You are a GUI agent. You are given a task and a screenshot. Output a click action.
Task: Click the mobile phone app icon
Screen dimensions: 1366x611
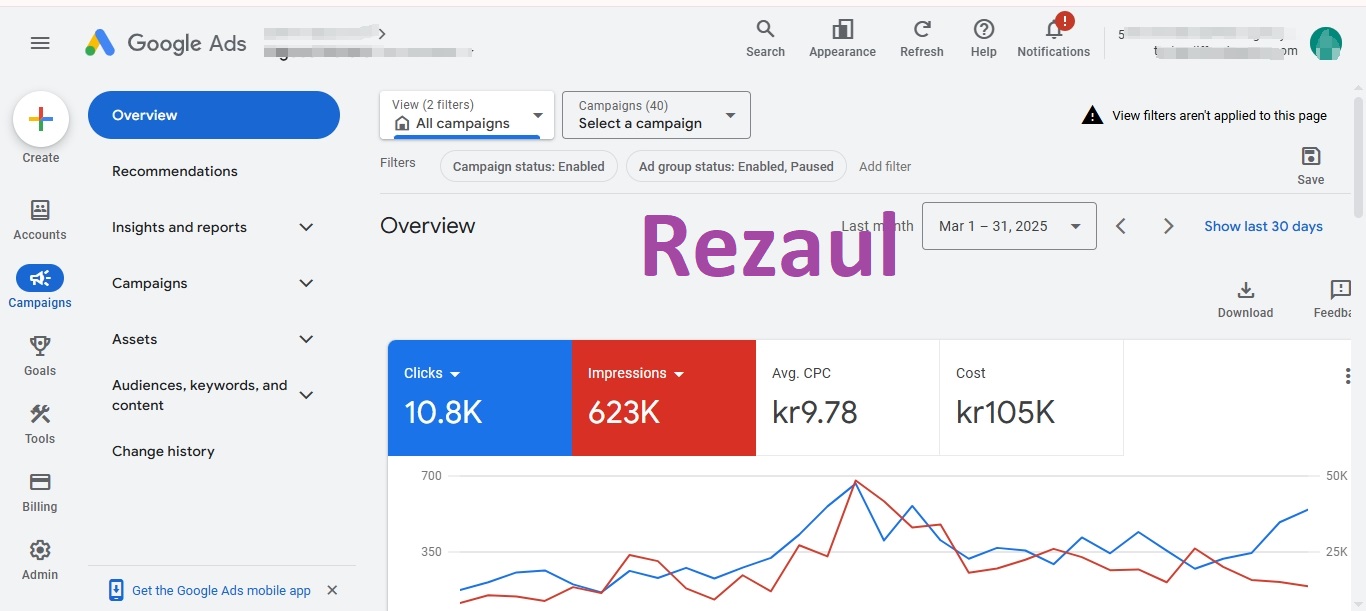tap(116, 590)
